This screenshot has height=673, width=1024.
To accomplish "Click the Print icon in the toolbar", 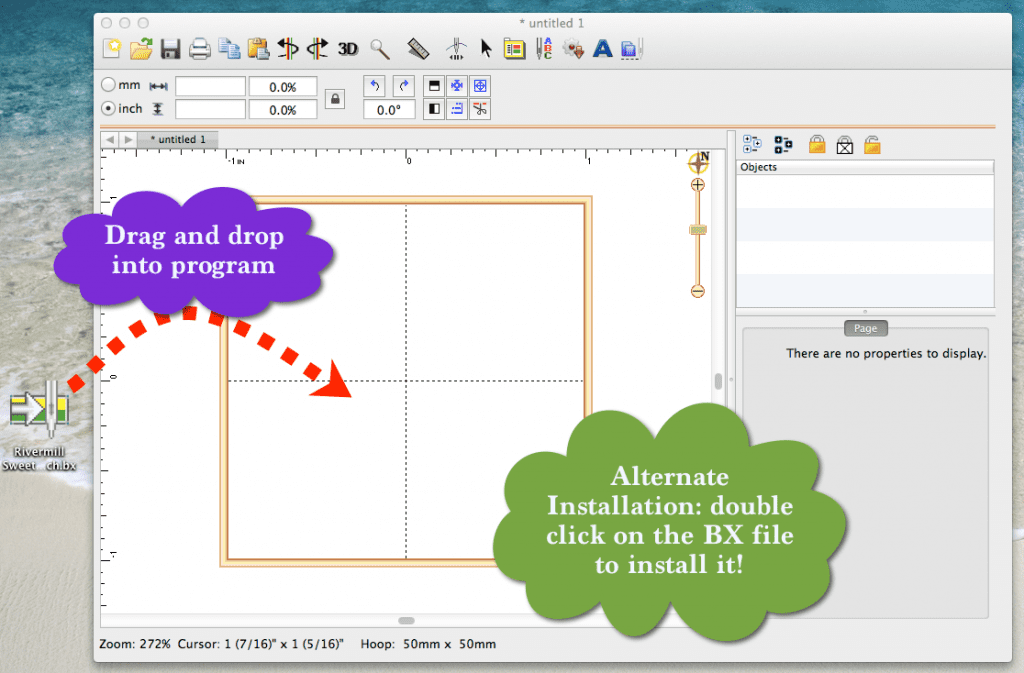I will pos(200,48).
